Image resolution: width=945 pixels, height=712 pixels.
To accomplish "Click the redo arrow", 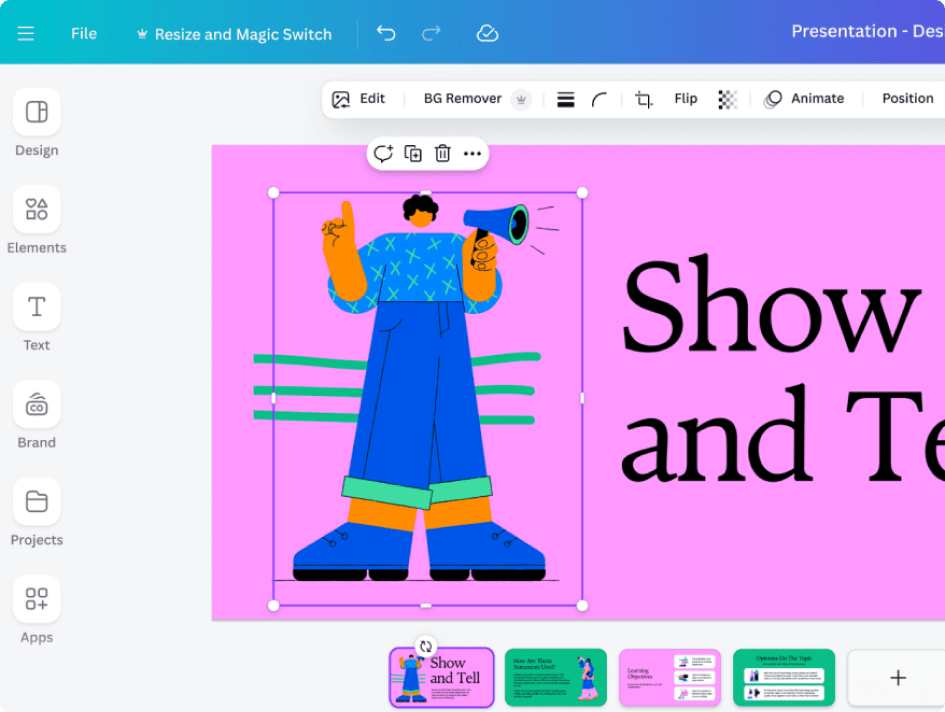I will click(x=431, y=34).
